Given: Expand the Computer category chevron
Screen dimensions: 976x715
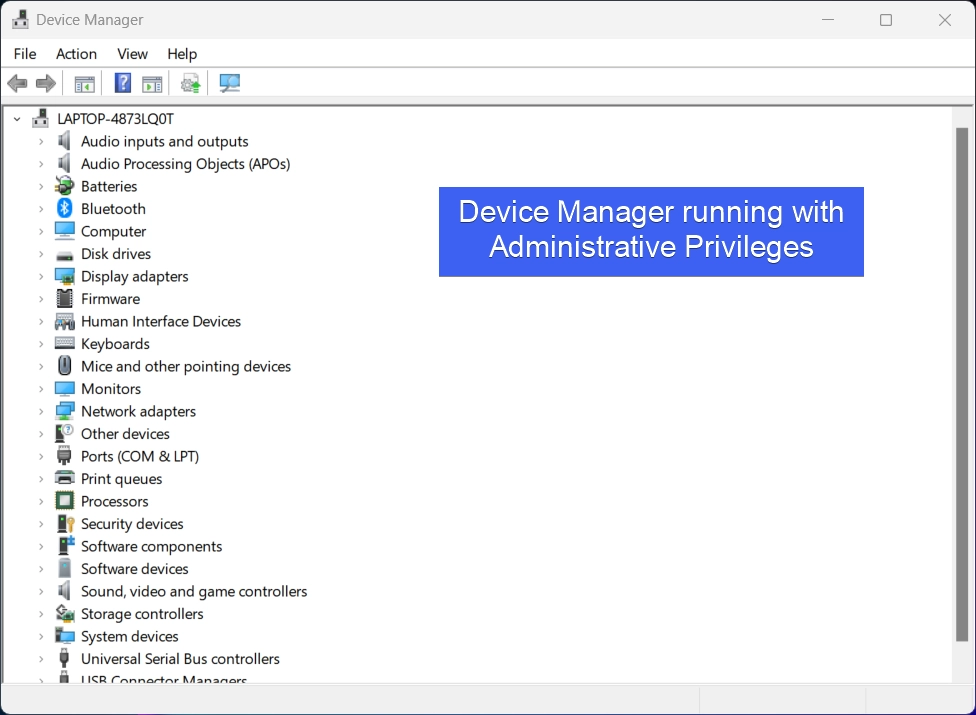Looking at the screenshot, I should [x=41, y=231].
